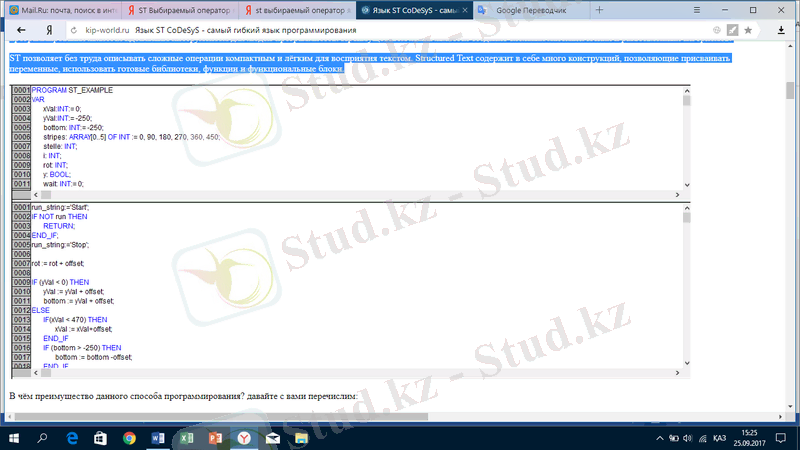Click scroll-down arrow of program body pane
This screenshot has height=450, width=800.
[x=687, y=363]
